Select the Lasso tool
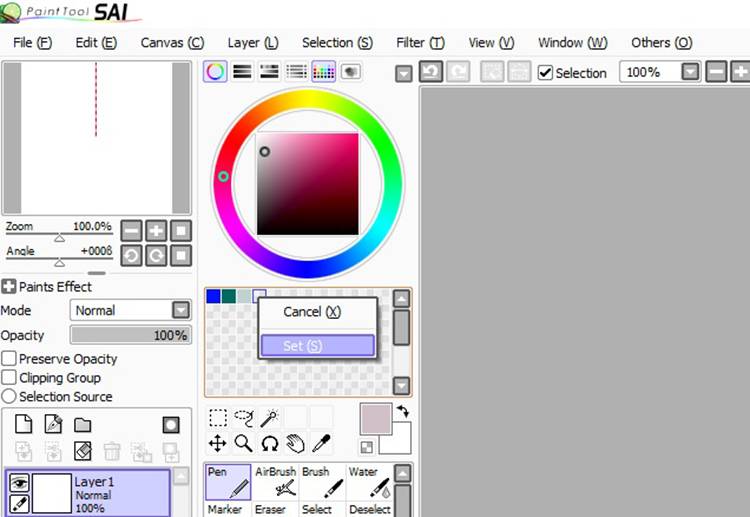750x517 pixels. click(x=244, y=418)
